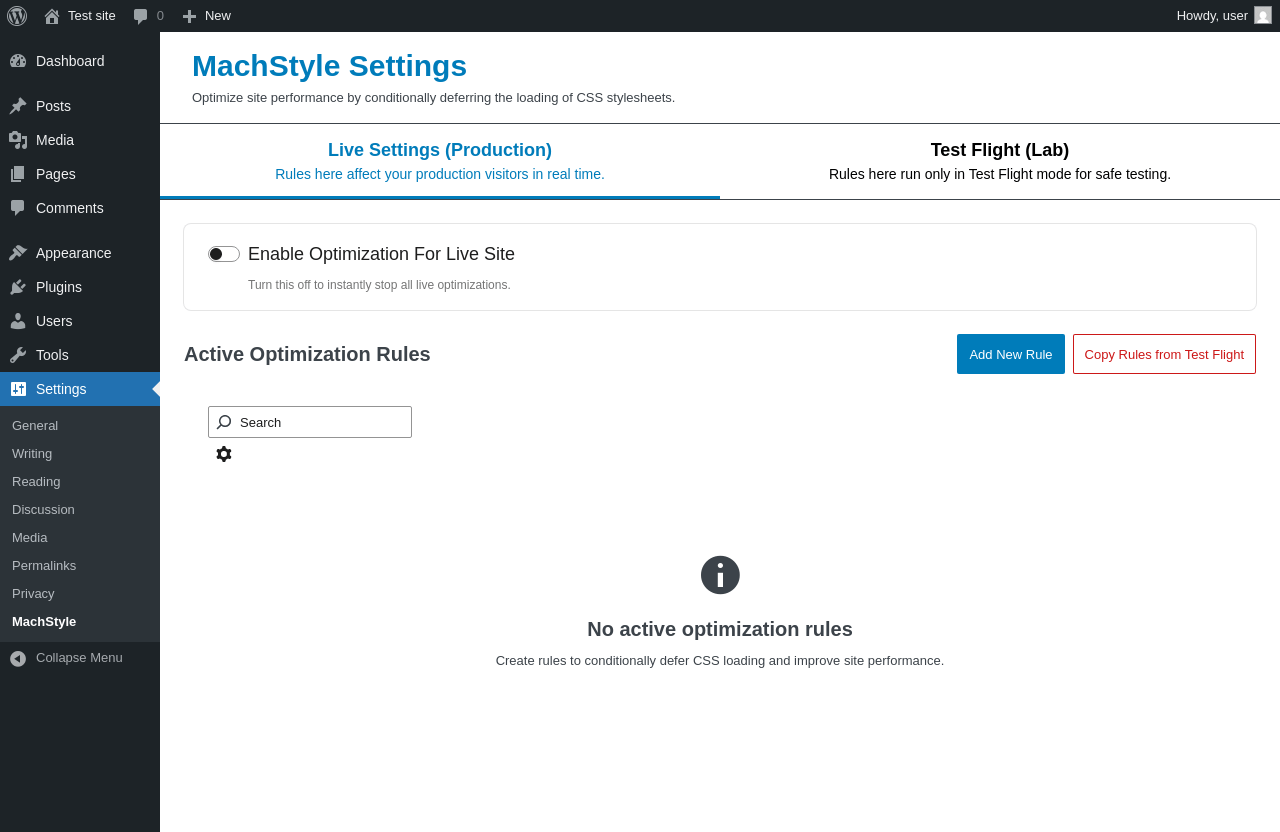Click the Appearance paintbrush icon

(18, 253)
